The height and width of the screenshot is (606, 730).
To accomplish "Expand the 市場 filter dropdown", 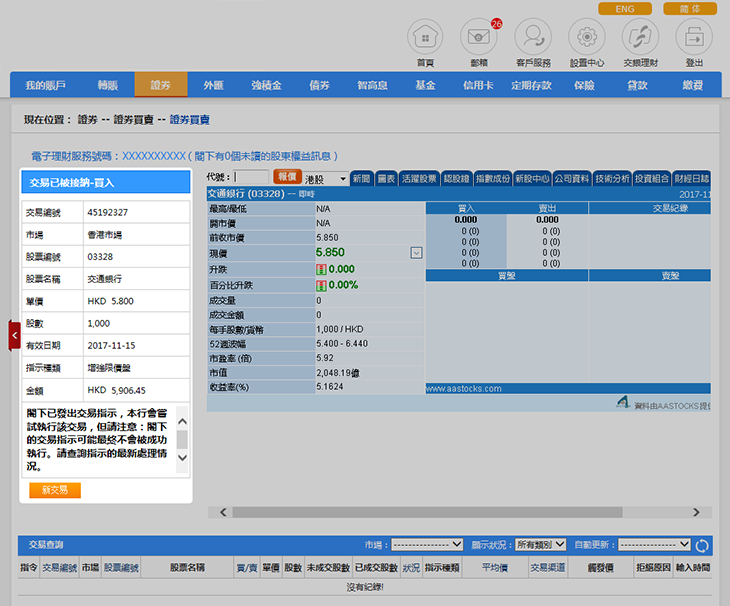I will (x=427, y=545).
